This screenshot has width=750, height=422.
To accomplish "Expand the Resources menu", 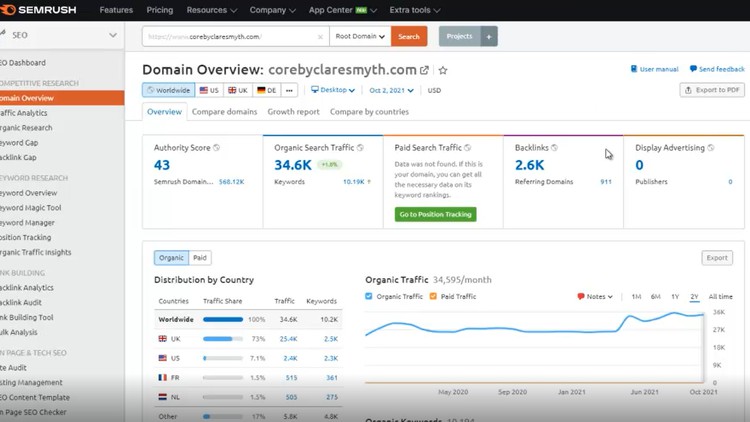I will point(211,10).
